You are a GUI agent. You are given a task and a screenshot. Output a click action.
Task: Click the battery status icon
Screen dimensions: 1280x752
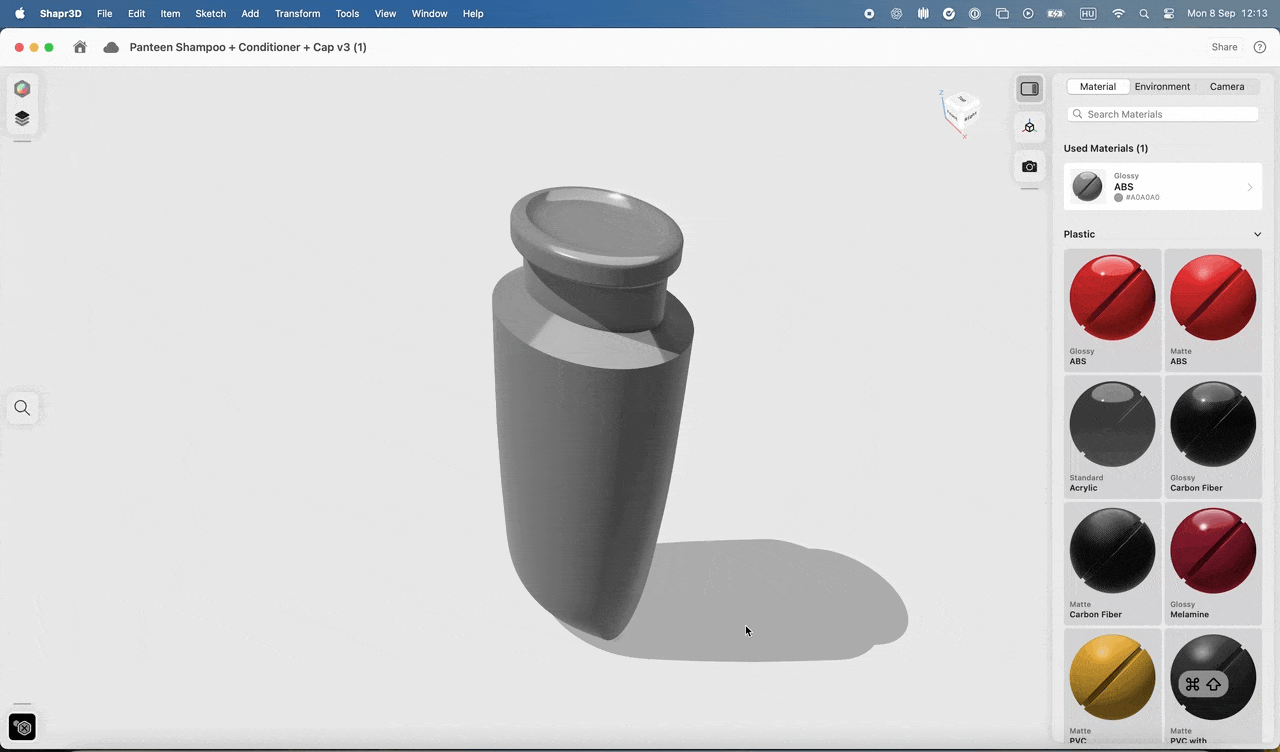pyautogui.click(x=1056, y=13)
